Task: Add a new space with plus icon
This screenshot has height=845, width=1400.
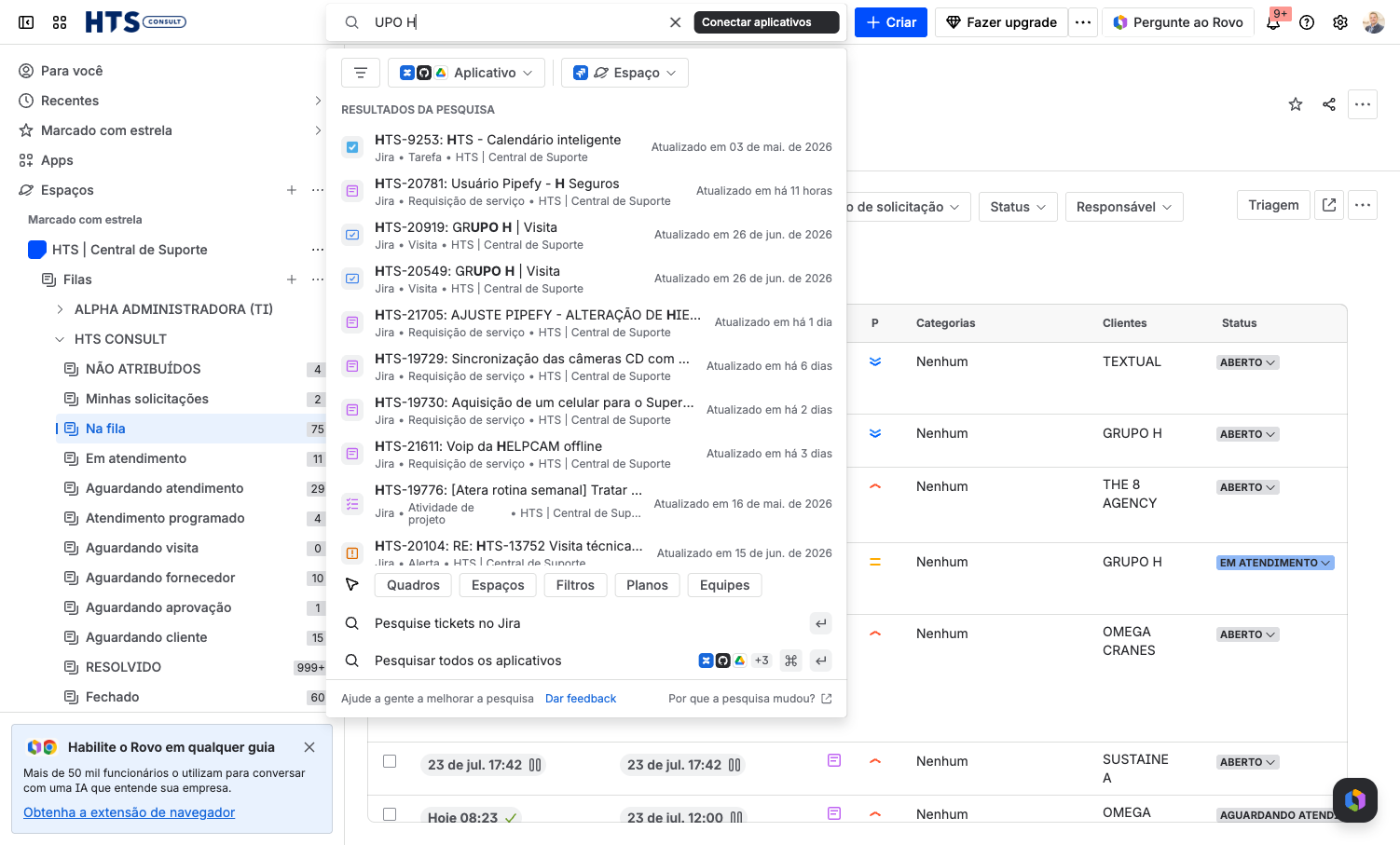Action: click(292, 190)
